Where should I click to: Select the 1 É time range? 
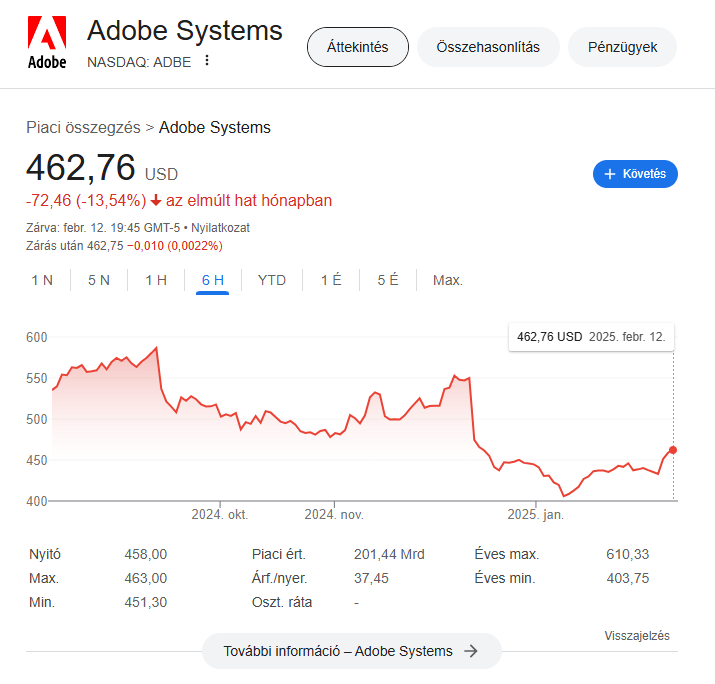pos(331,280)
